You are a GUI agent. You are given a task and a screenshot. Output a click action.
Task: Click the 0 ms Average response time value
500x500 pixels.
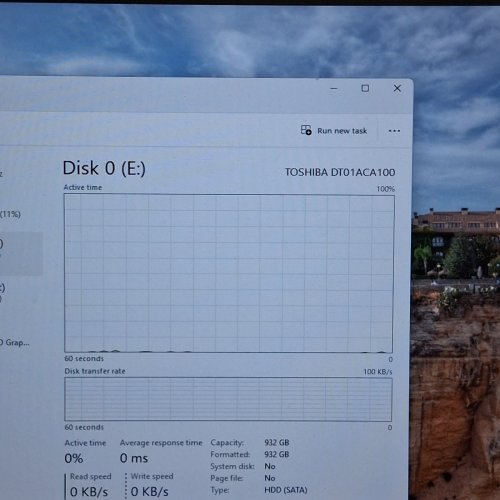134,458
